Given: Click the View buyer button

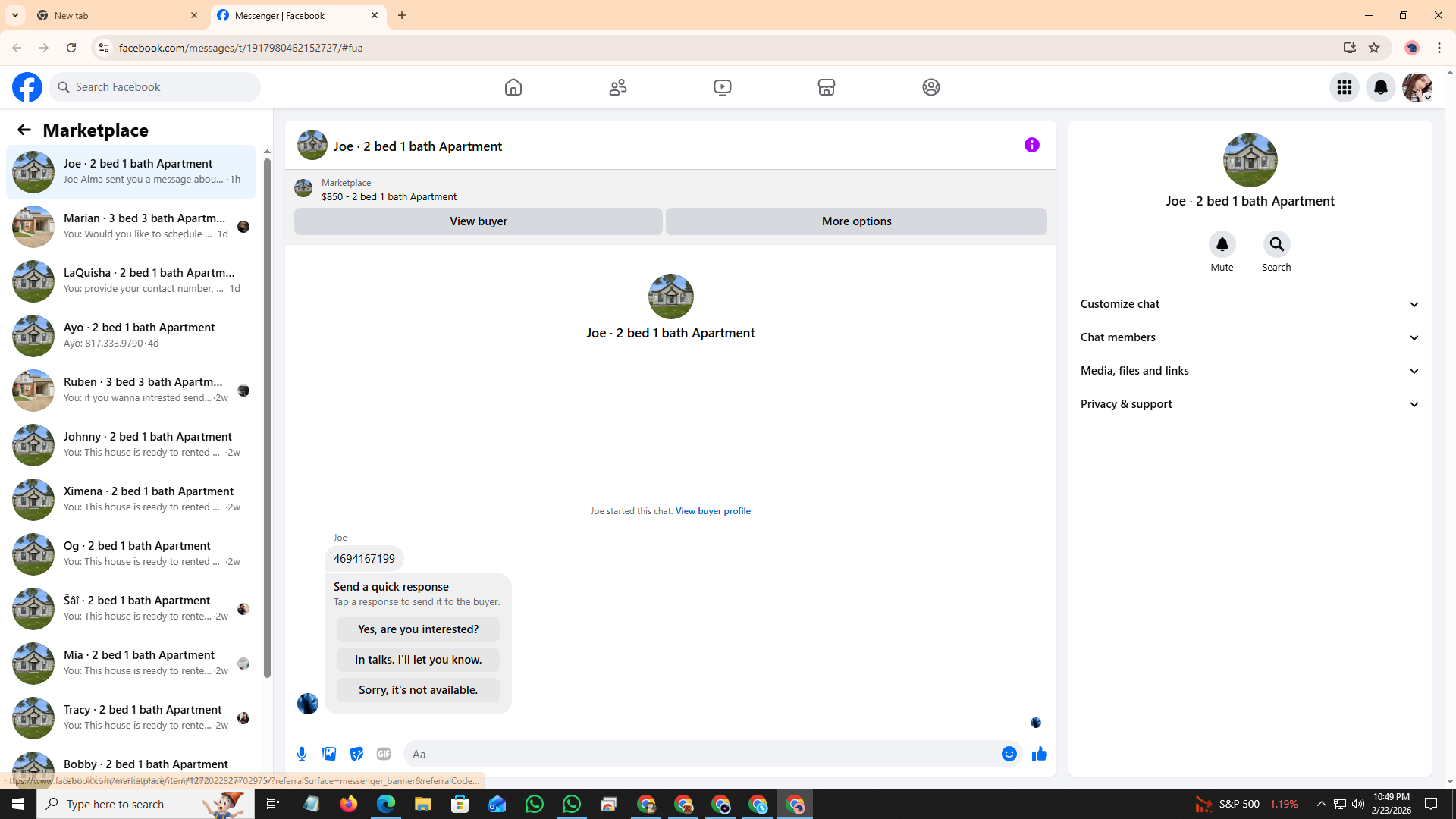Looking at the screenshot, I should coord(478,221).
